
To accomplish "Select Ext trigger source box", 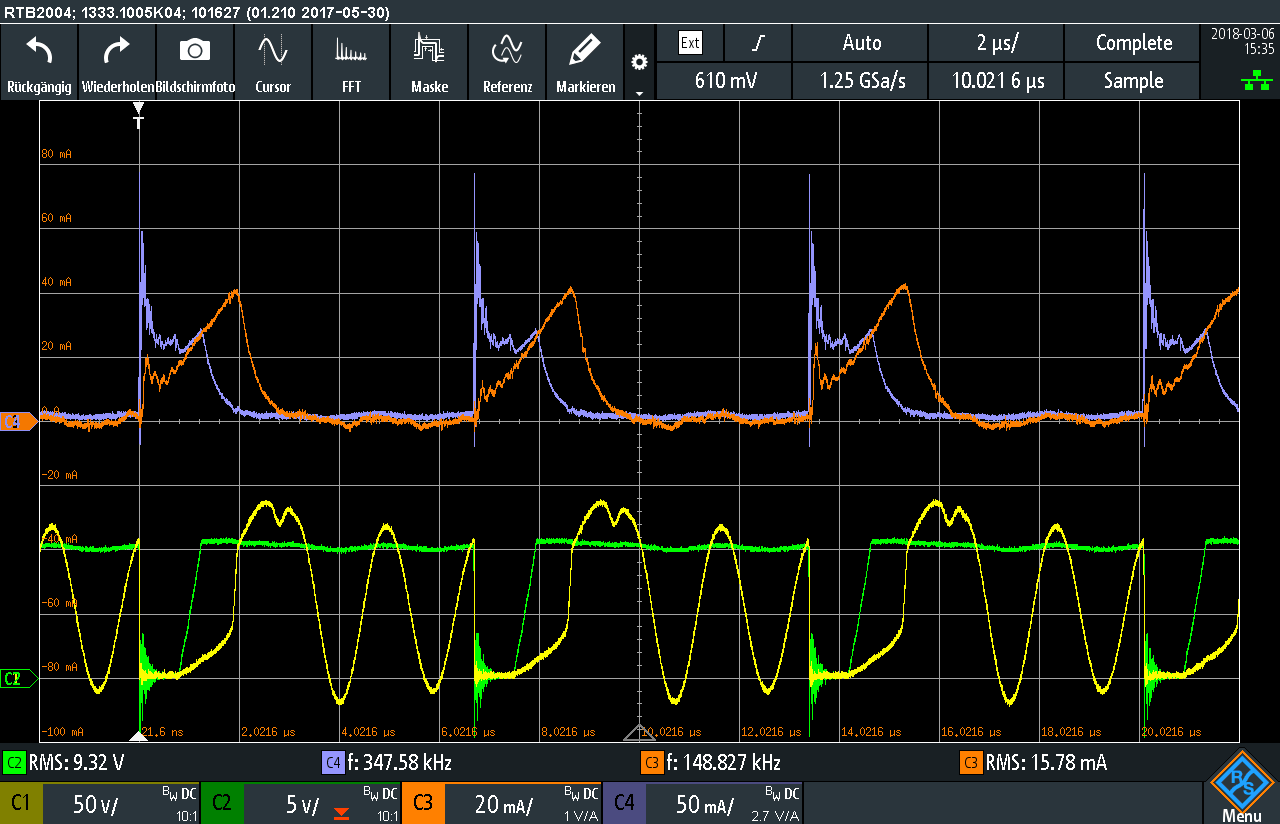I will coord(690,43).
